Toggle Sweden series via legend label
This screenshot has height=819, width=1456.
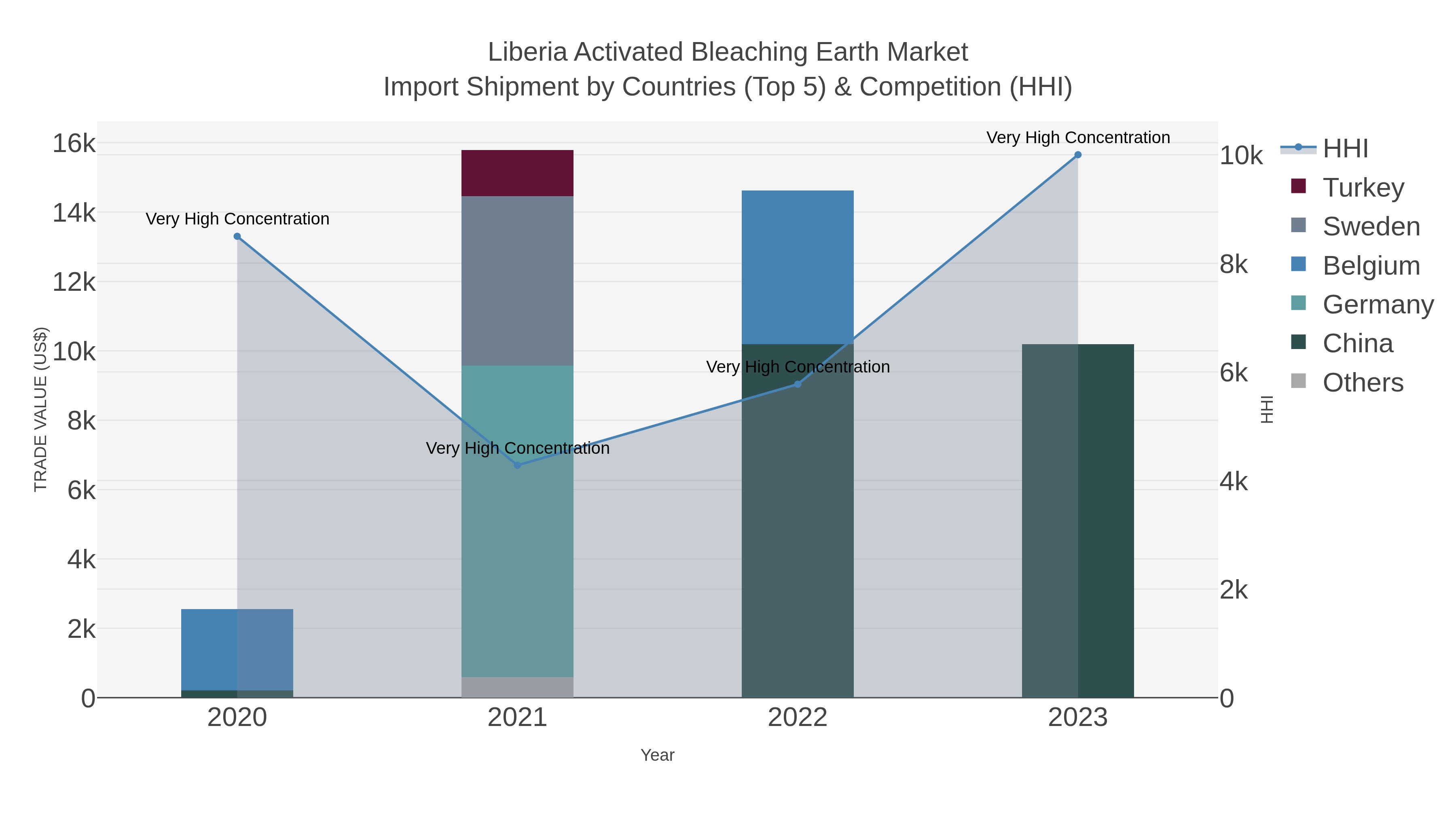click(1371, 226)
